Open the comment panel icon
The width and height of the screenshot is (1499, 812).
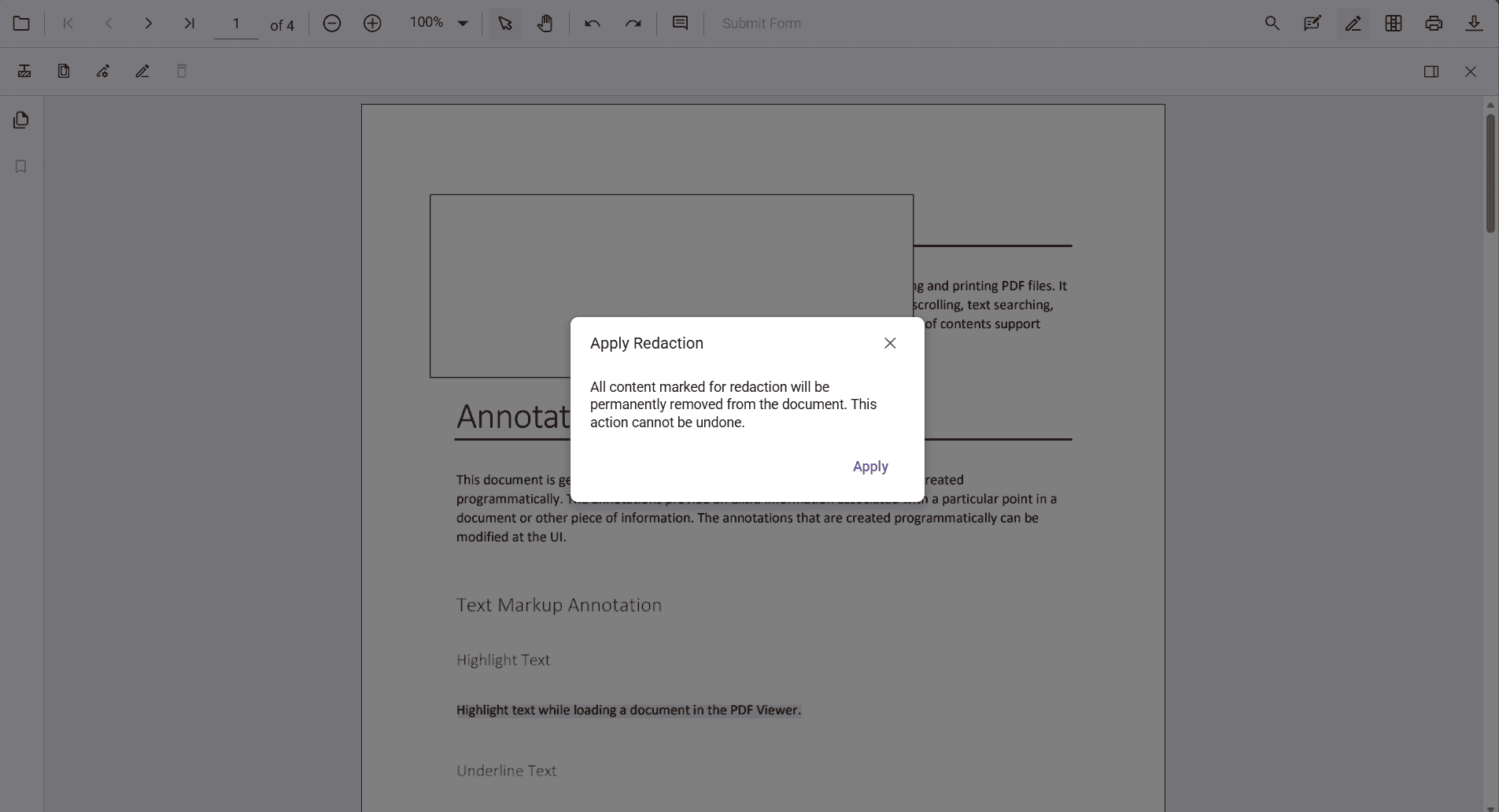(x=680, y=23)
